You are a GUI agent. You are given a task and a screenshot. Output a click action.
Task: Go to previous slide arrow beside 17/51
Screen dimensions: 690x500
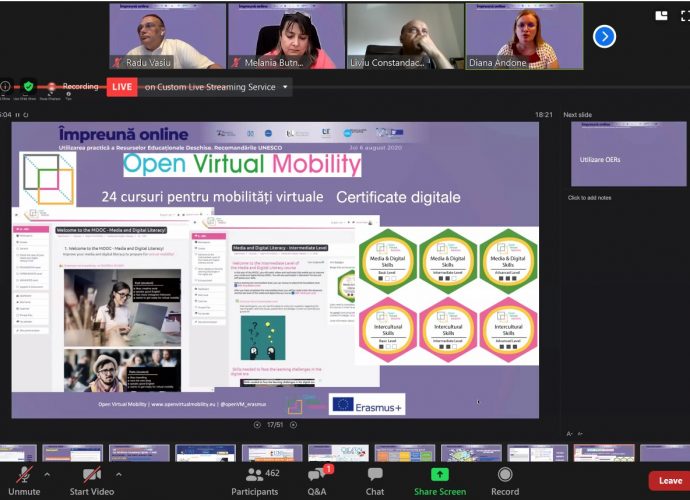click(x=257, y=425)
